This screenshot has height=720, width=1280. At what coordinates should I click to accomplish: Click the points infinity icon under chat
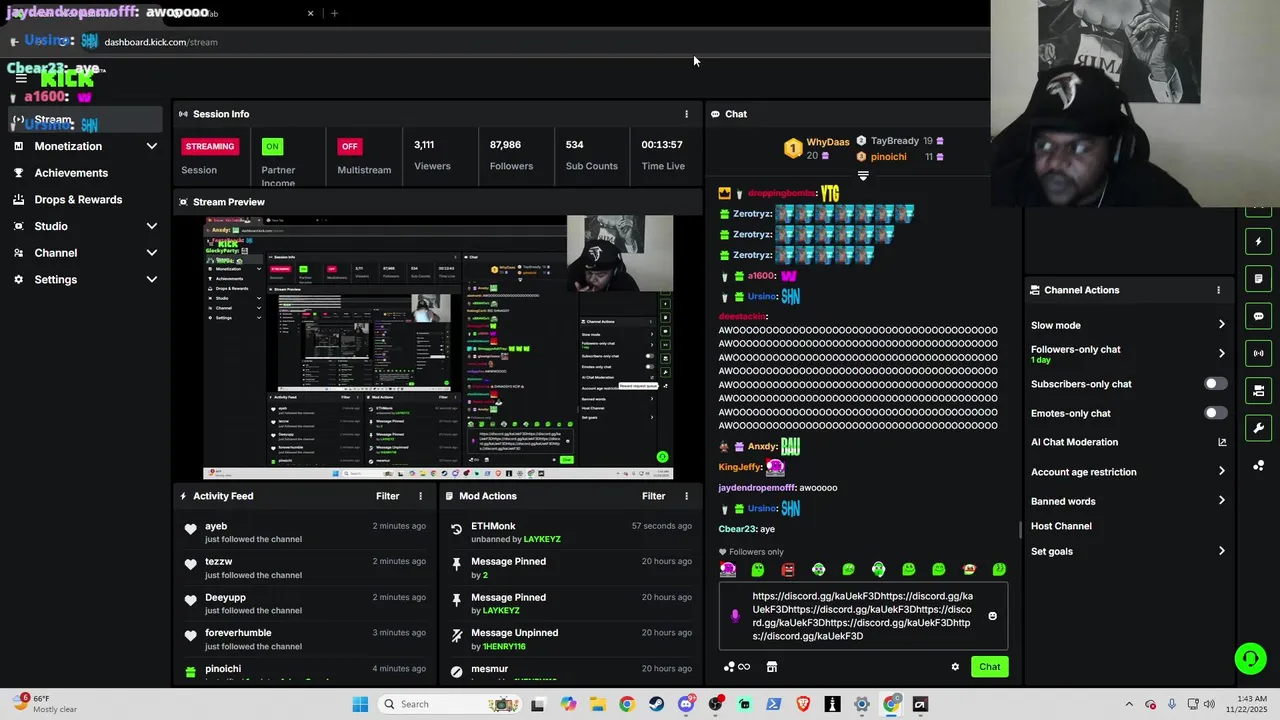coord(737,667)
